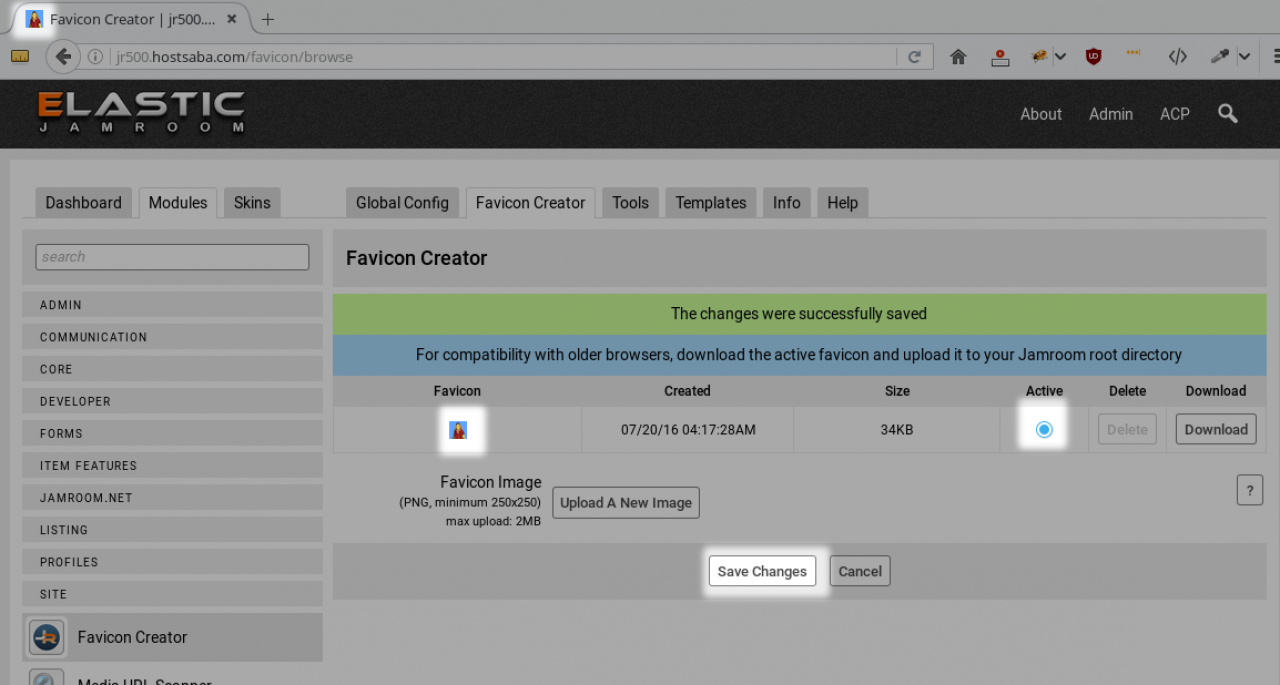Click the browser back arrow button
This screenshot has width=1280, height=685.
coord(63,57)
